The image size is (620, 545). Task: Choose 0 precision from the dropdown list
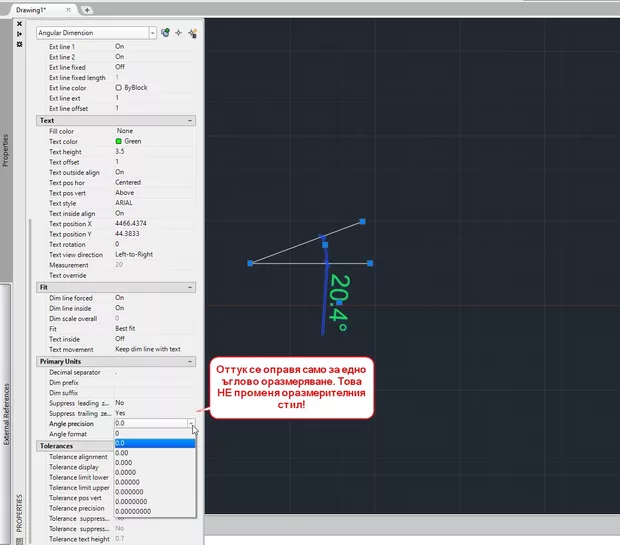pos(120,433)
